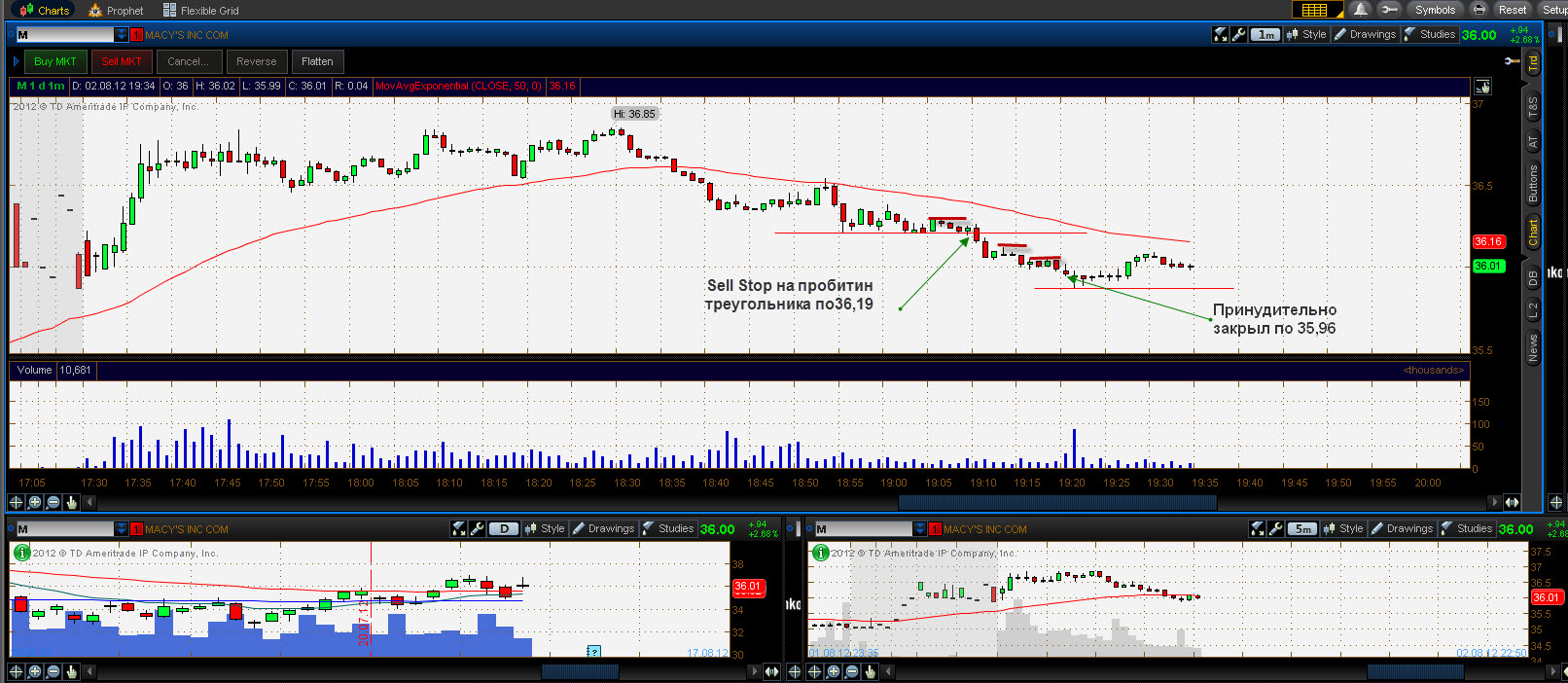1568x683 pixels.
Task: Open chart settings wrench beside 1m
Action: point(1238,35)
